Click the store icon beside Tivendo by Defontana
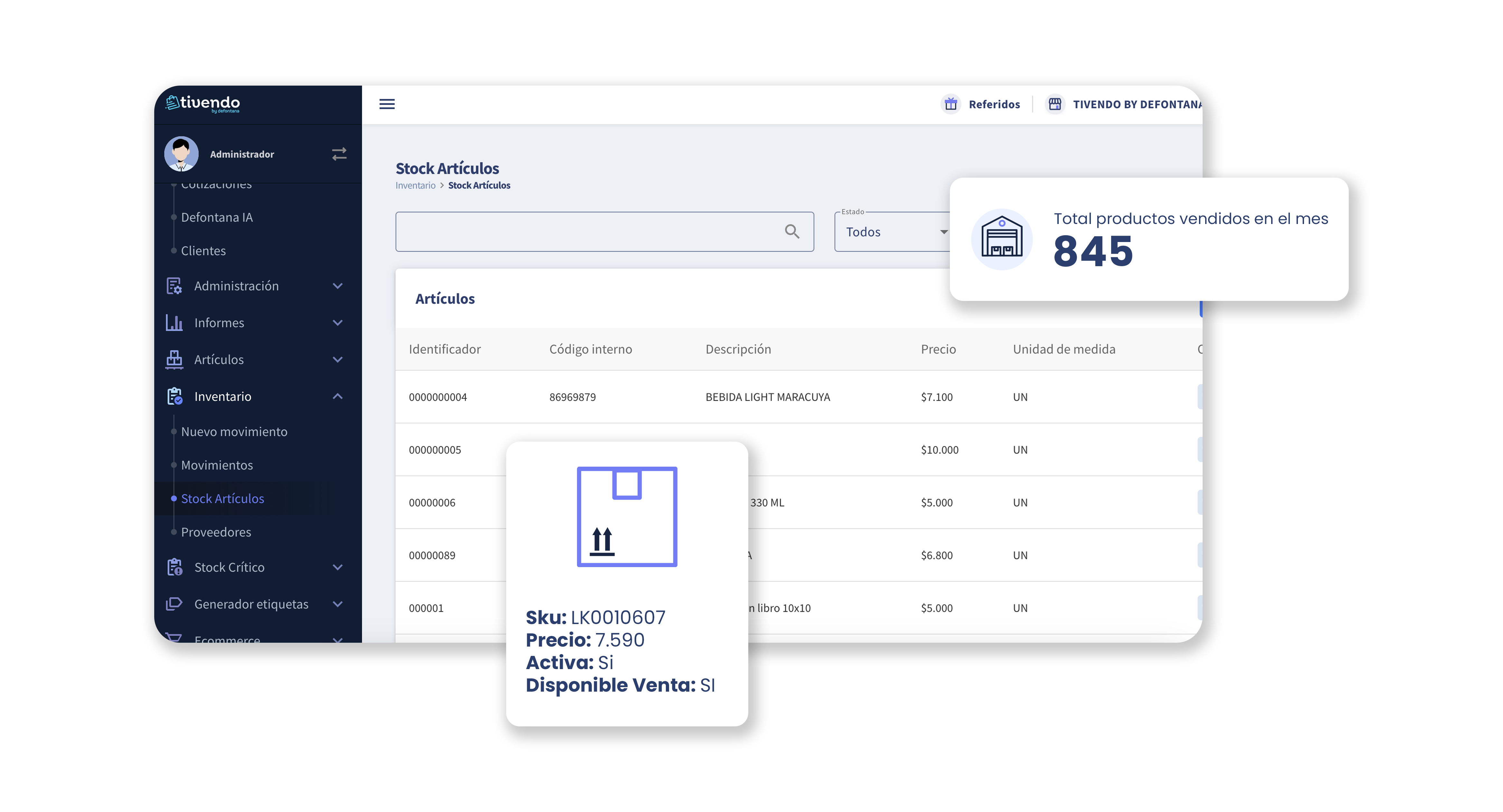This screenshot has height=812, width=1503. coord(1055,104)
